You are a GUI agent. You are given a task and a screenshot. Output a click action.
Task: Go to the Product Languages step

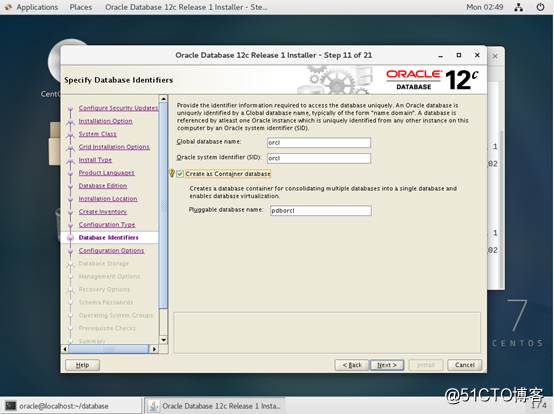click(x=106, y=173)
